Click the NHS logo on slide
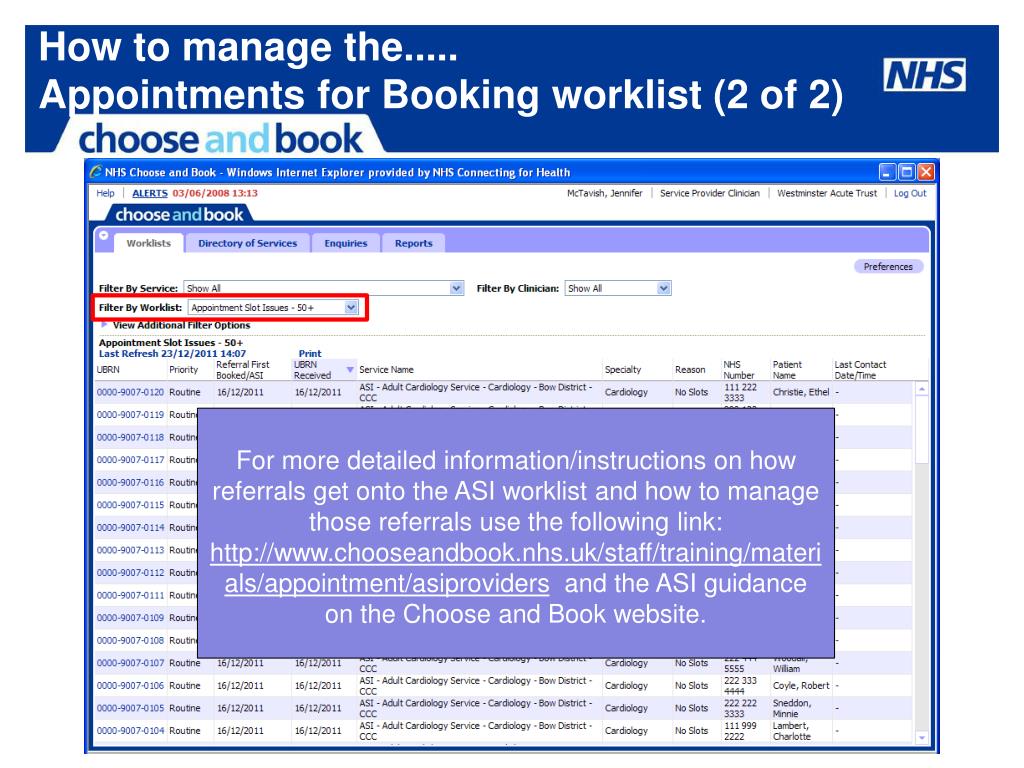Image resolution: width=1024 pixels, height=768 pixels. coord(924,74)
